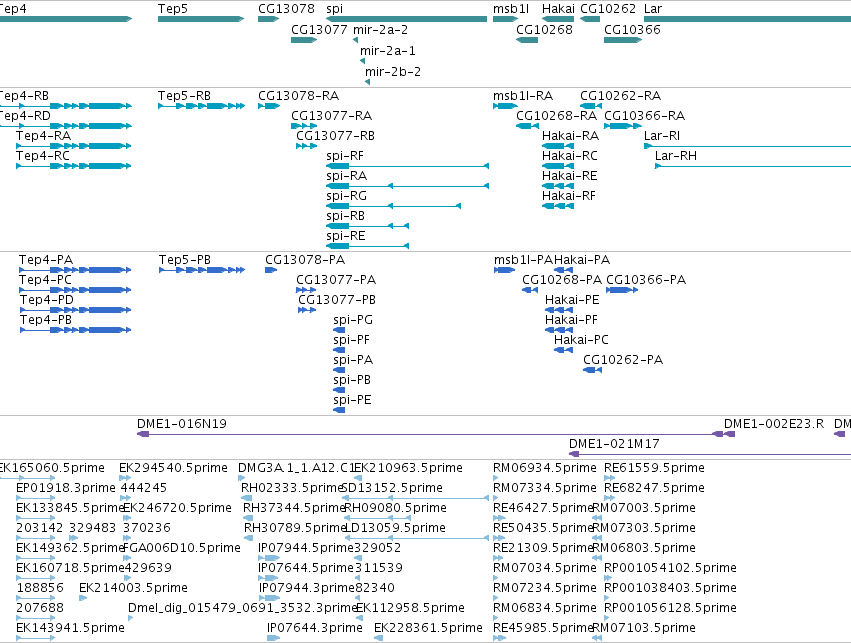Open the Hakai-RE transcript
This screenshot has height=643, width=851.
(x=570, y=176)
